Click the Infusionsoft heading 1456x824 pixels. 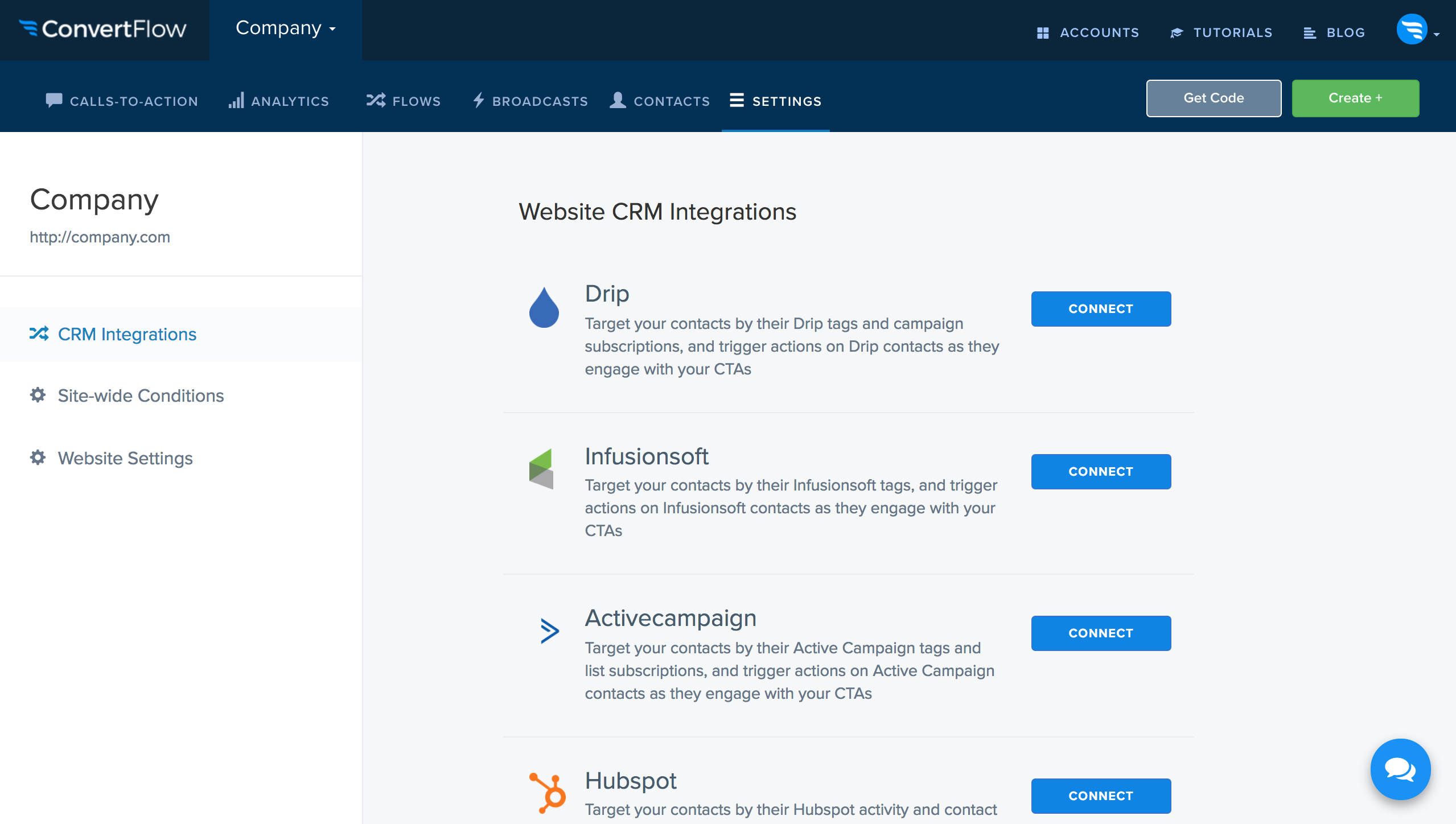[647, 456]
